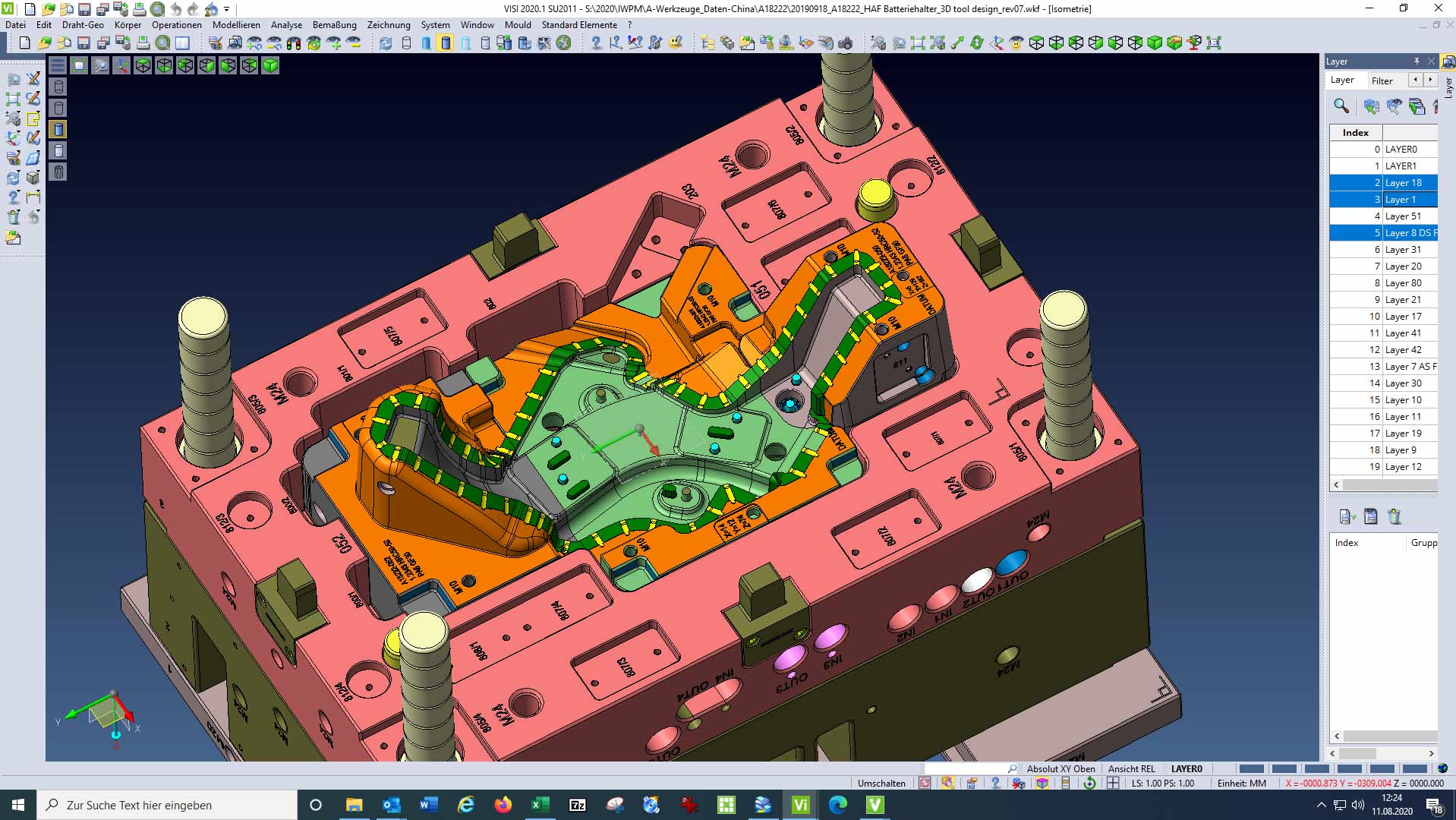Select the Layer 51 row

click(x=1383, y=216)
